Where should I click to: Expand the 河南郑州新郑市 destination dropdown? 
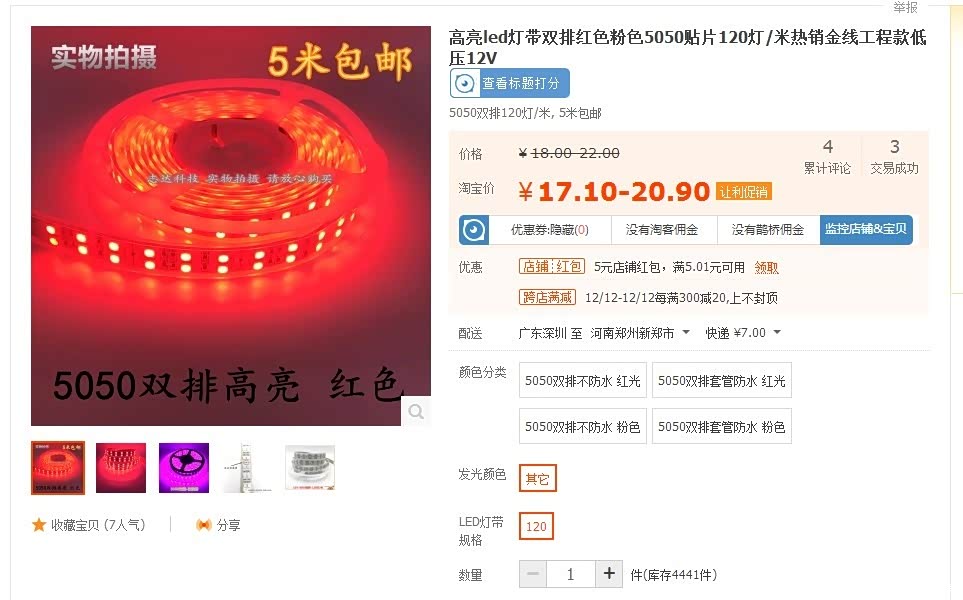pos(640,333)
